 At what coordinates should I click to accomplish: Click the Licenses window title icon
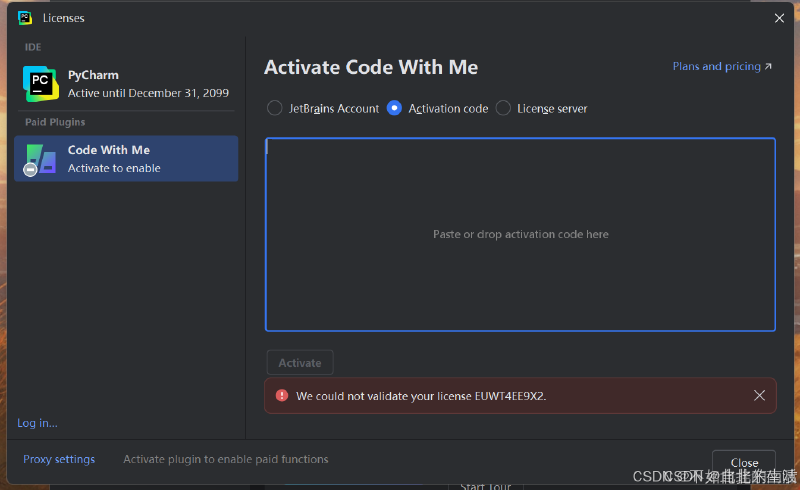[25, 18]
